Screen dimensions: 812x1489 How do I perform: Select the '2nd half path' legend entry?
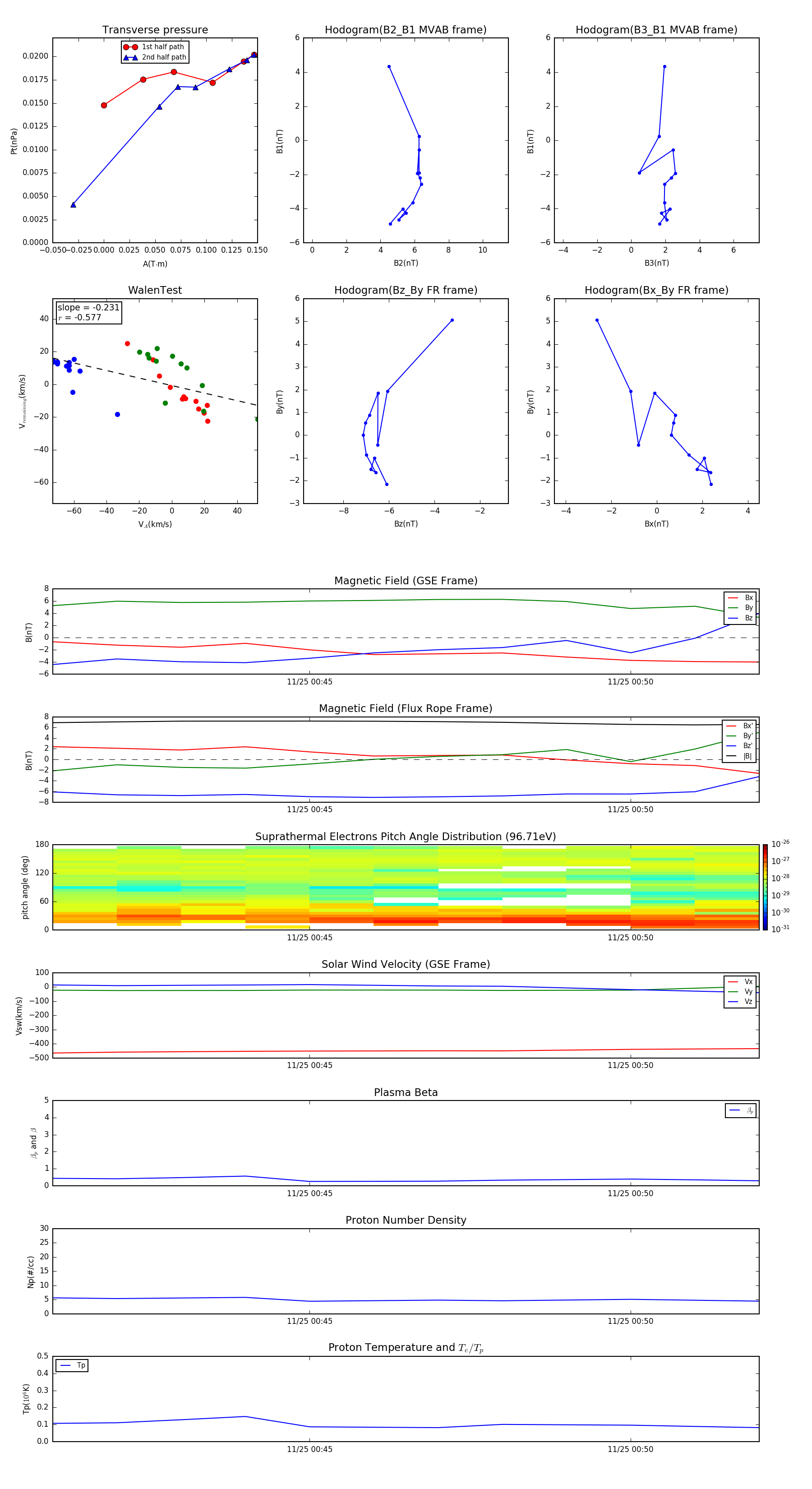(x=155, y=57)
